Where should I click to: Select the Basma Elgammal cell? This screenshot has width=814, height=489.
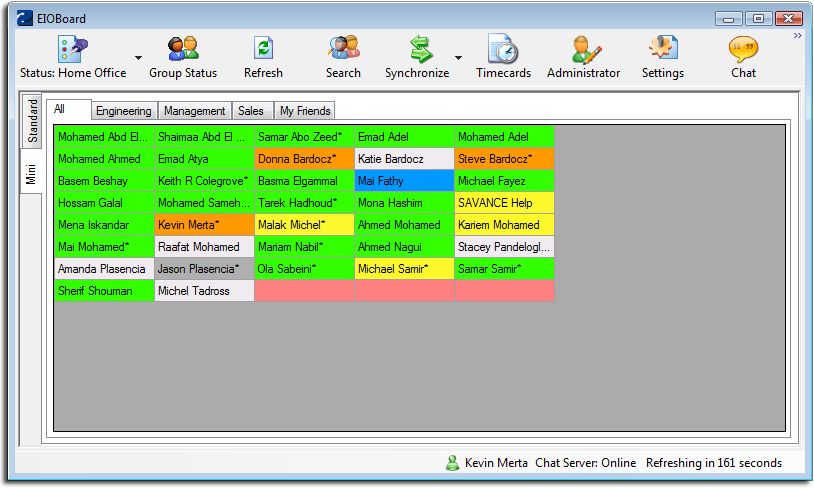pyautogui.click(x=304, y=181)
